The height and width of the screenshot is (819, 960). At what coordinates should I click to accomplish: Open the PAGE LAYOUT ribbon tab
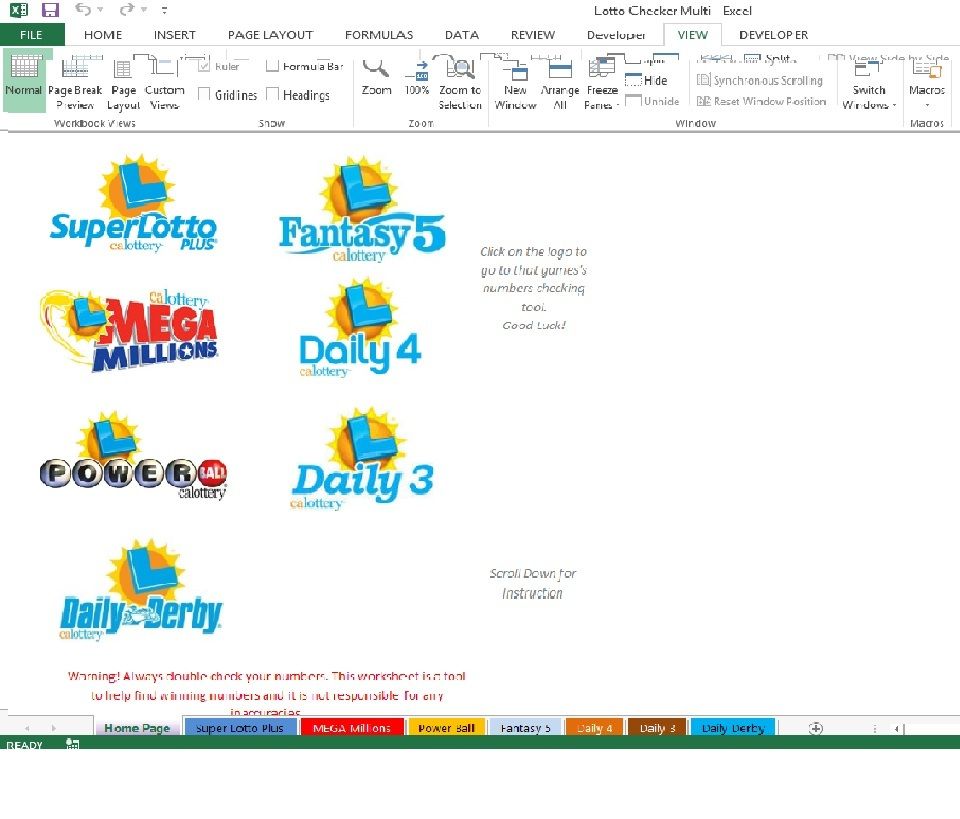pos(270,35)
